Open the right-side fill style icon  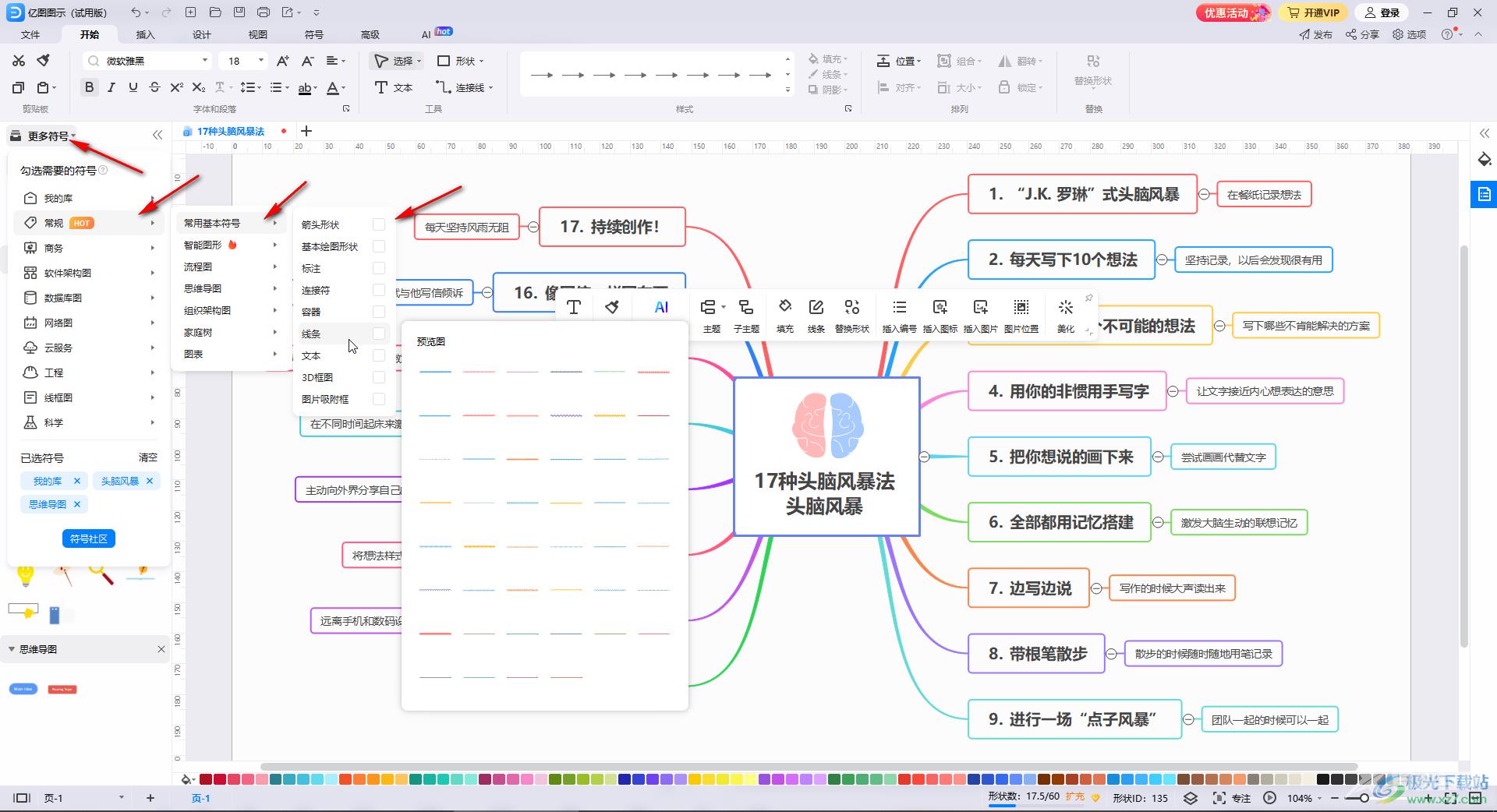pyautogui.click(x=1485, y=160)
